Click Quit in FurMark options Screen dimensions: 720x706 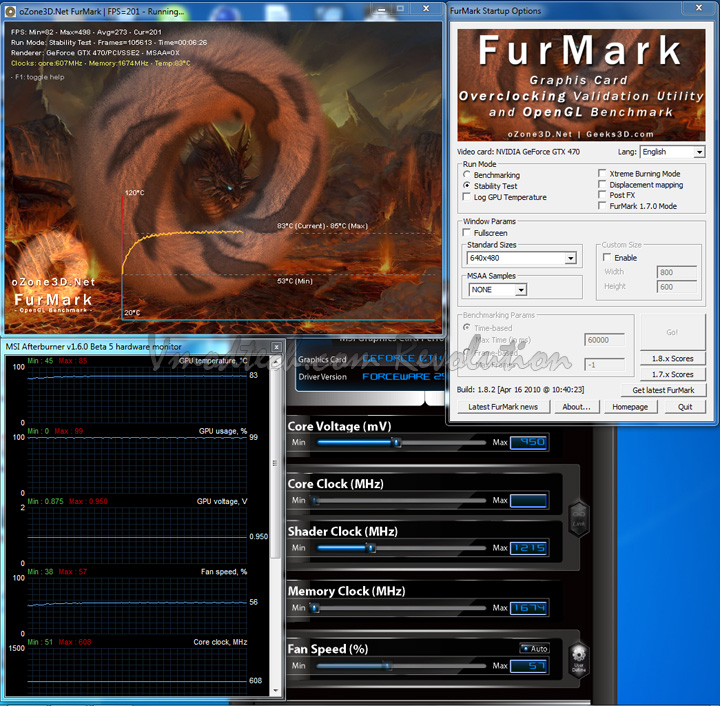pos(685,407)
